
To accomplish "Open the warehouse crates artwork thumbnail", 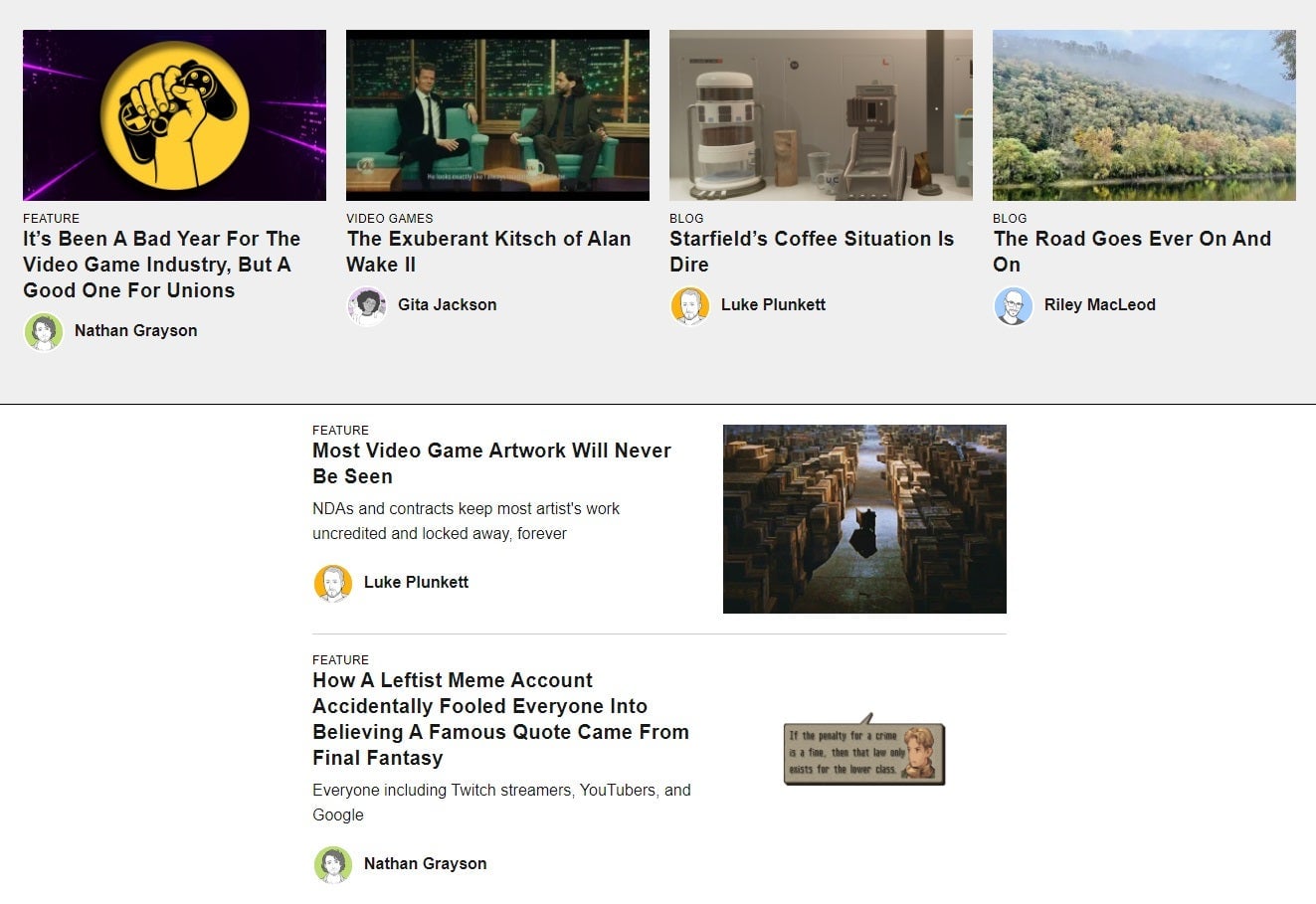I will pos(864,519).
